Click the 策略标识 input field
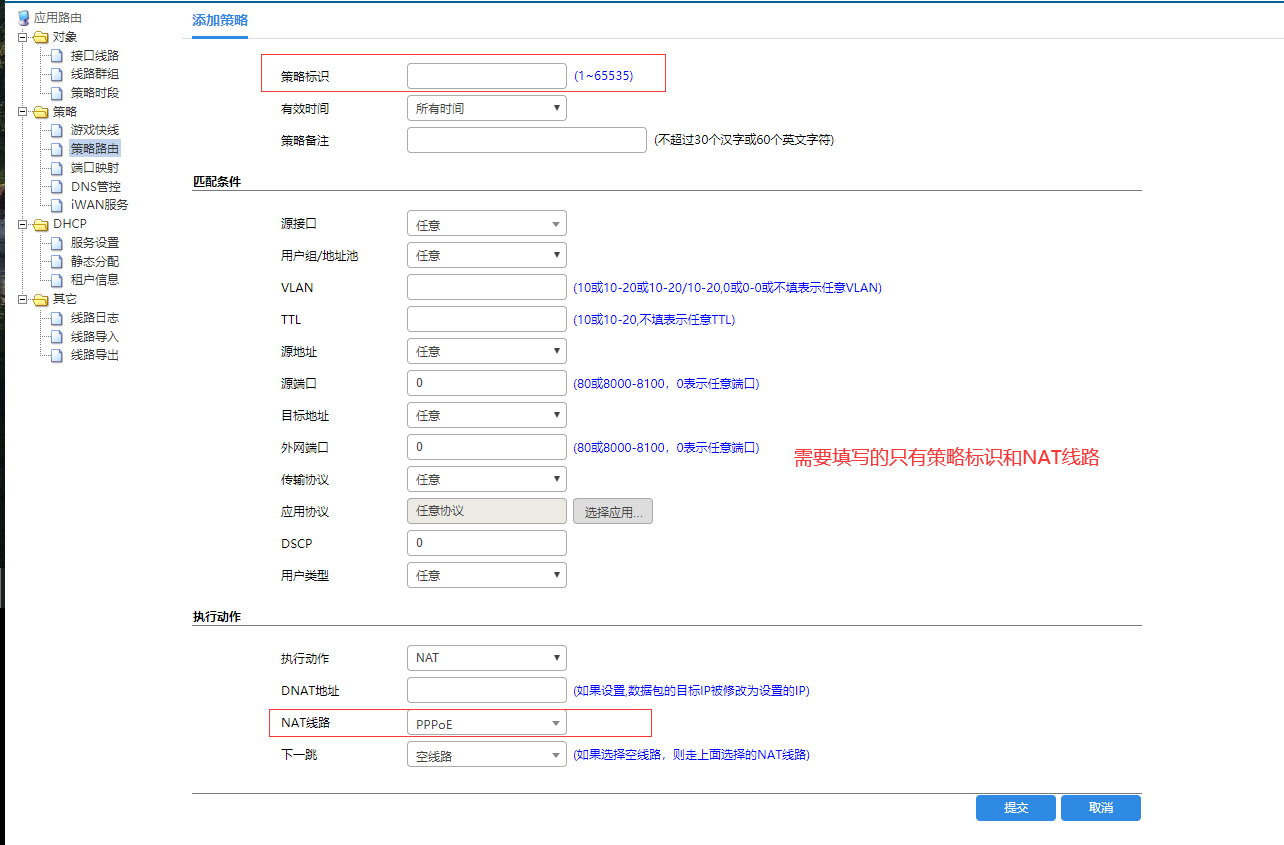1284x845 pixels. pyautogui.click(x=487, y=76)
